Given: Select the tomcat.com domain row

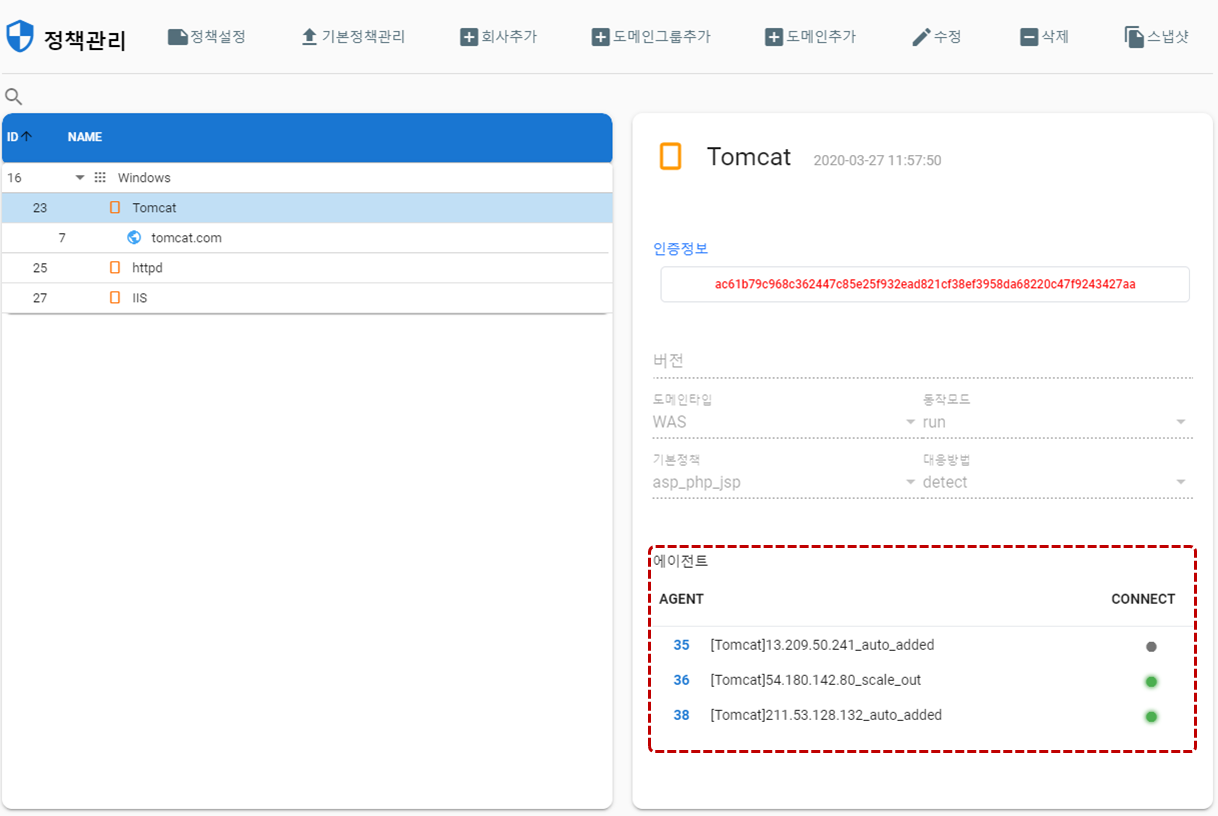Looking at the screenshot, I should click(x=307, y=238).
